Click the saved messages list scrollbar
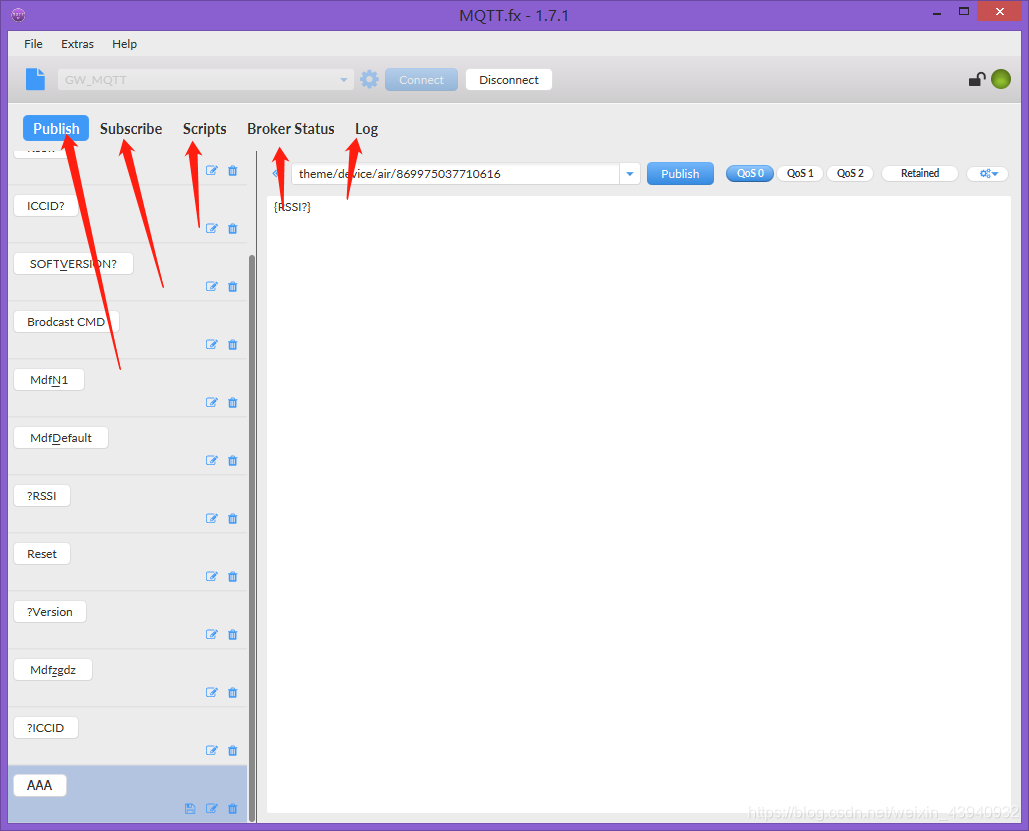The image size is (1029, 831). pos(252,538)
